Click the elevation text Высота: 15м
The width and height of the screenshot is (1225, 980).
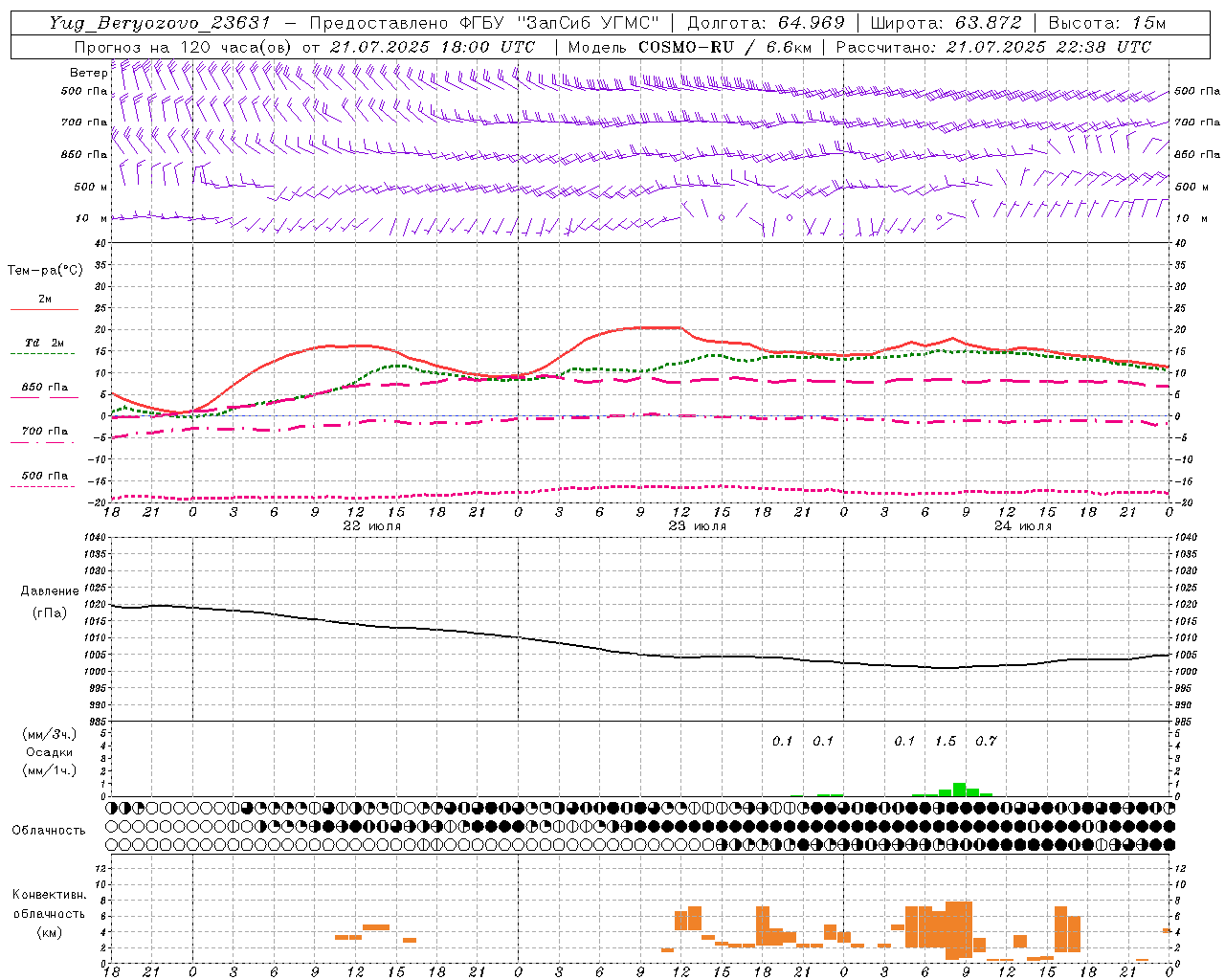click(x=1107, y=23)
